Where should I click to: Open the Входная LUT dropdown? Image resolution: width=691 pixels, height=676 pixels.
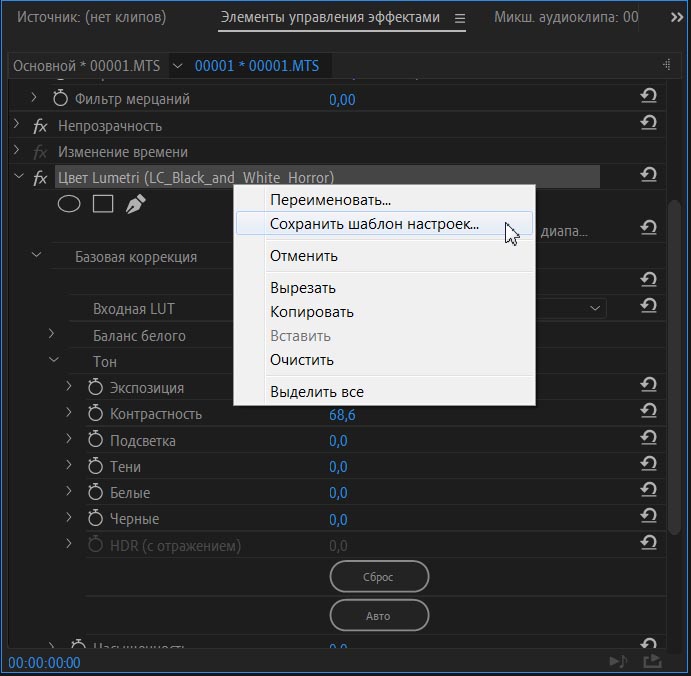[595, 308]
